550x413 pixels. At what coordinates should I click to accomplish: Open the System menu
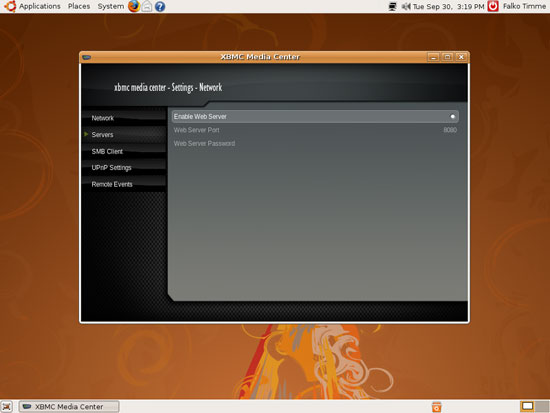pos(110,6)
